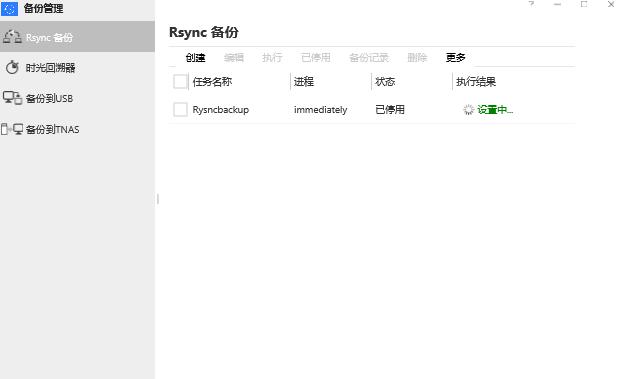The height and width of the screenshot is (379, 620).
Task: Click the 已停用 status cell of Rysncbackup
Action: [390, 109]
